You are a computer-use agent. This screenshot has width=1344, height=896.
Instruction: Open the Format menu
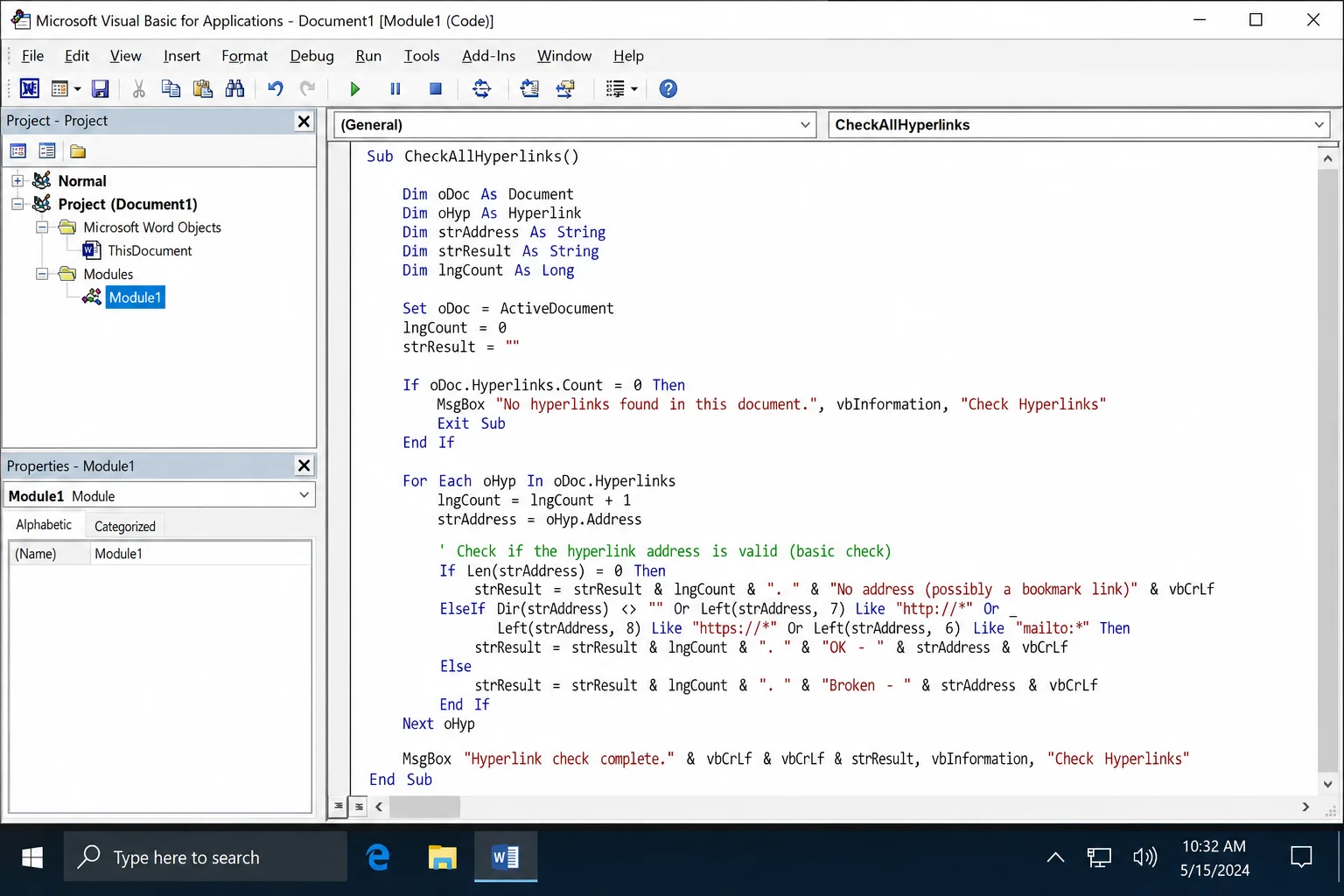click(x=244, y=56)
